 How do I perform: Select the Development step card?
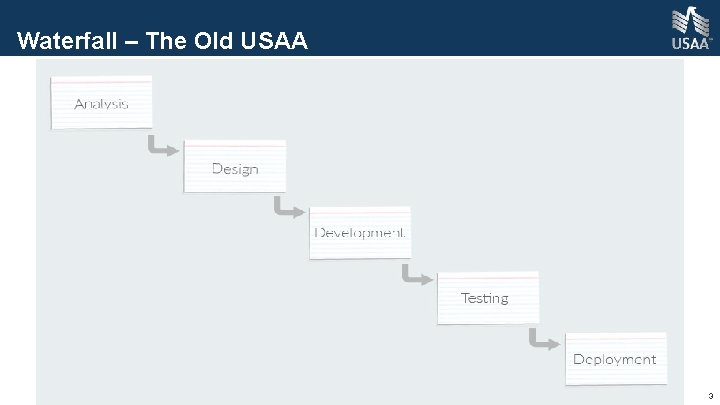(360, 233)
